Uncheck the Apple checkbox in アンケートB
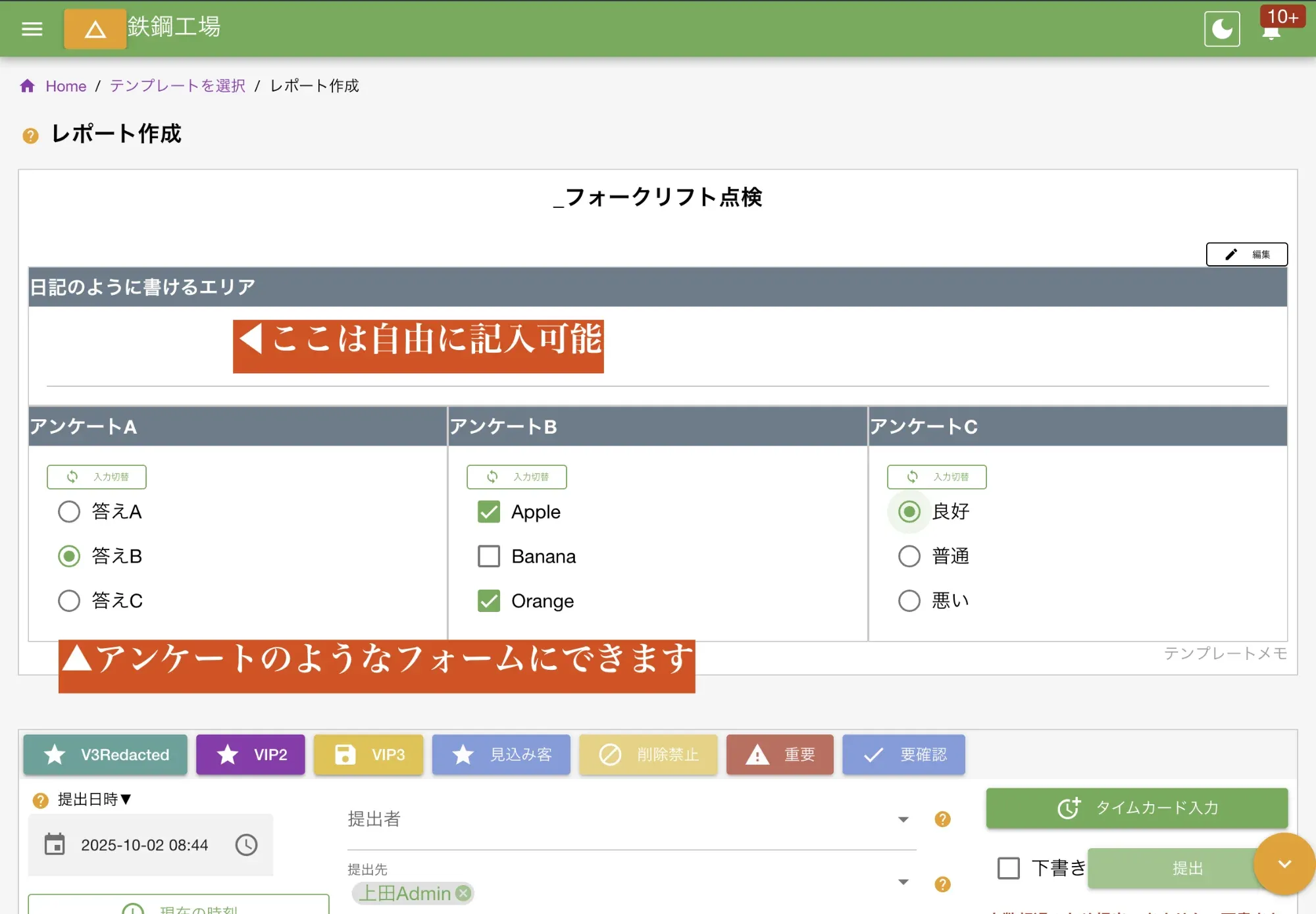The image size is (1316, 914). pos(488,511)
